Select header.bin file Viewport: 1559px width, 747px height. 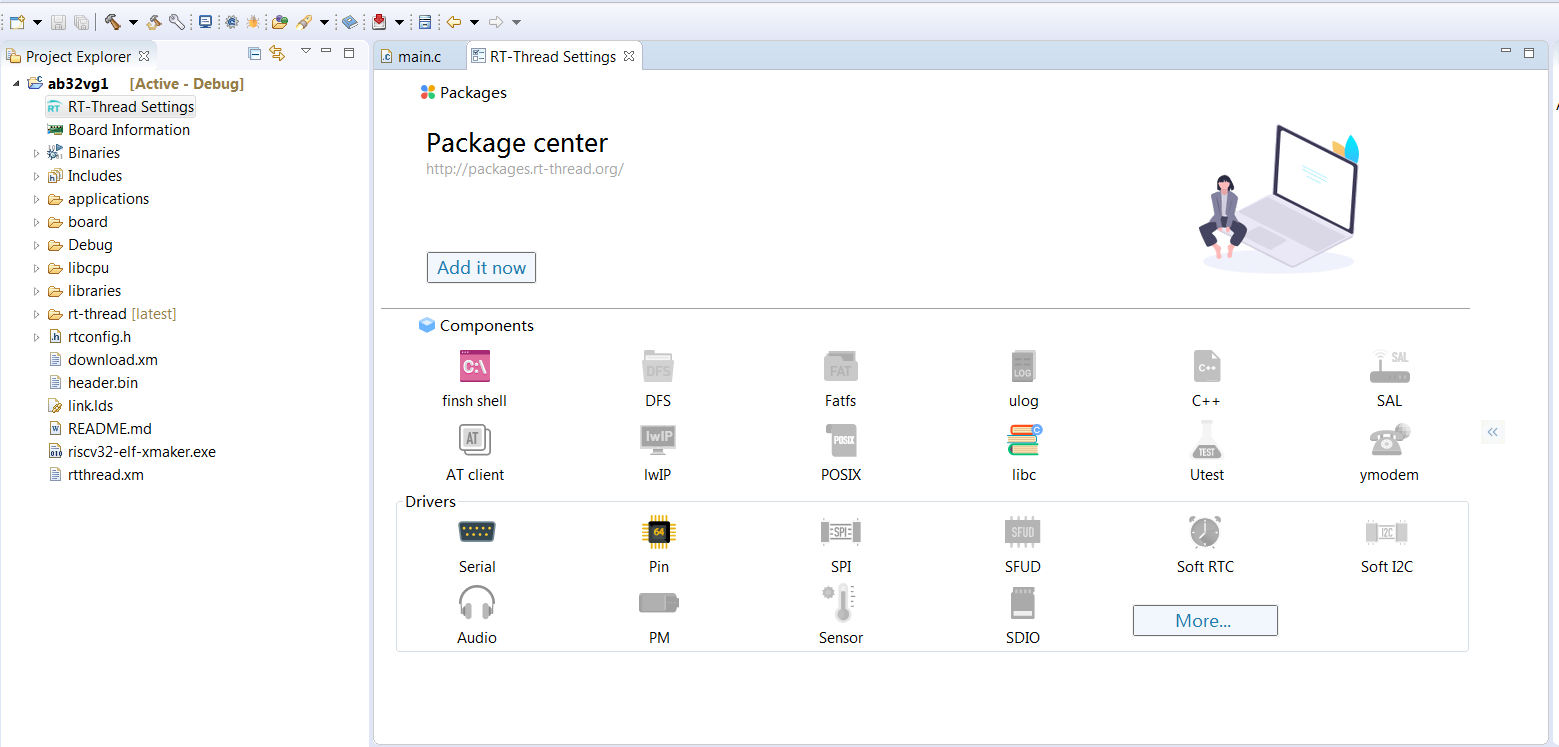point(93,383)
